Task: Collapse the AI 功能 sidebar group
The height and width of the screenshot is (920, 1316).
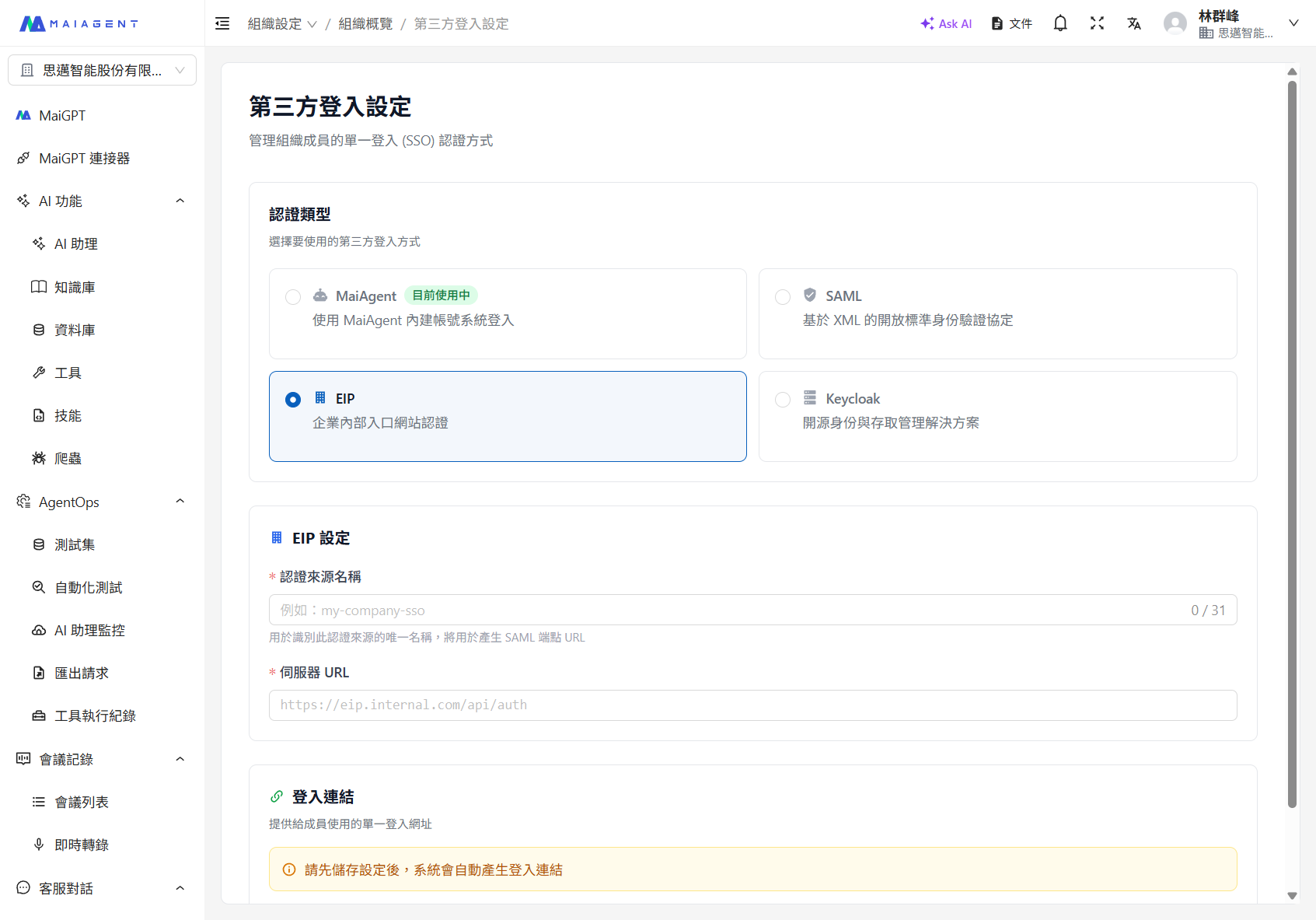Action: pos(180,201)
